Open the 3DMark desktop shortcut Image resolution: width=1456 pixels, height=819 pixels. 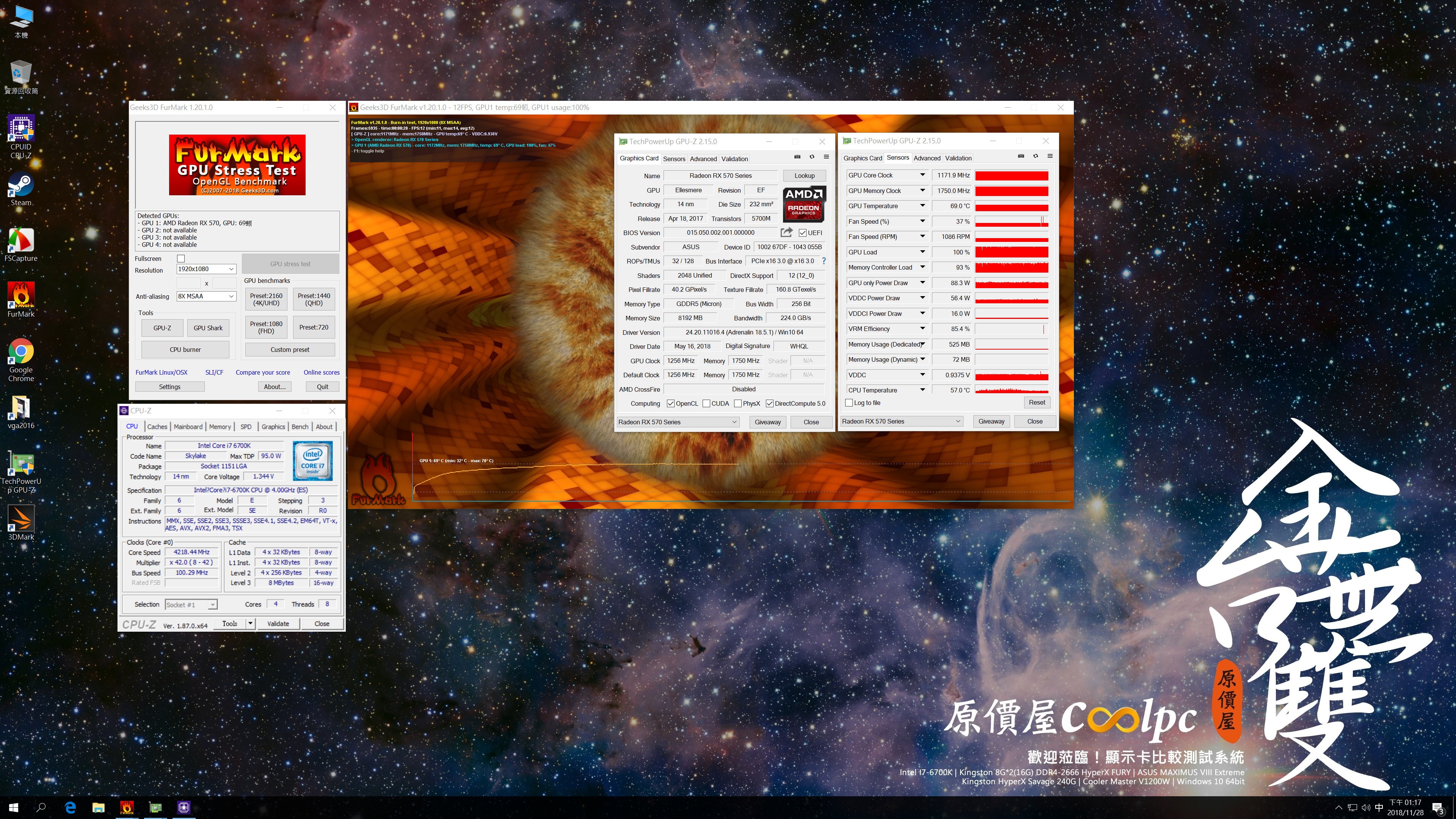coord(21,523)
